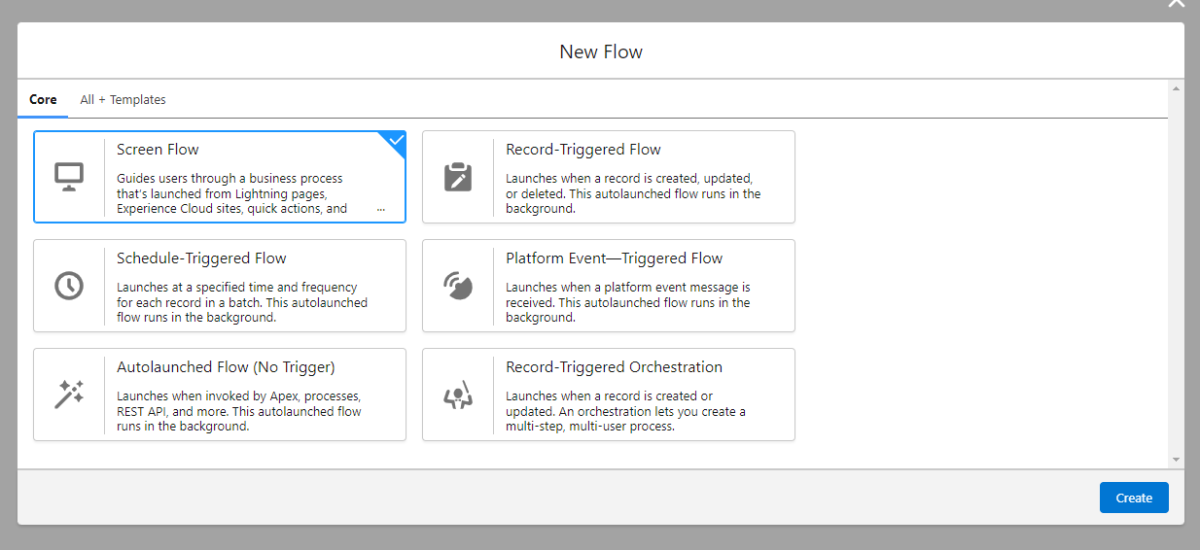Choose the Record-Triggered Flow title
The image size is (1200, 550).
(x=583, y=150)
